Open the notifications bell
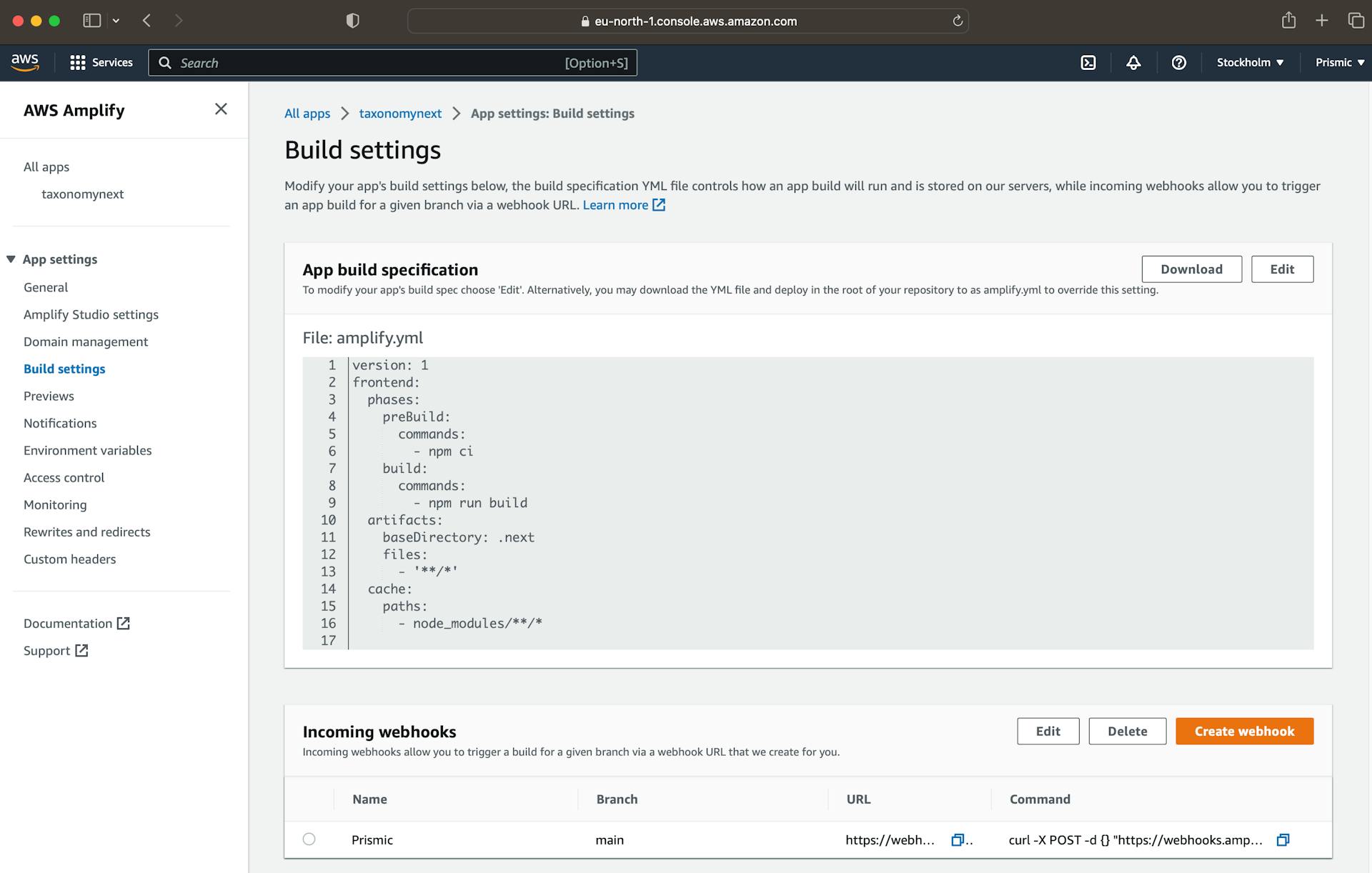 click(x=1133, y=63)
